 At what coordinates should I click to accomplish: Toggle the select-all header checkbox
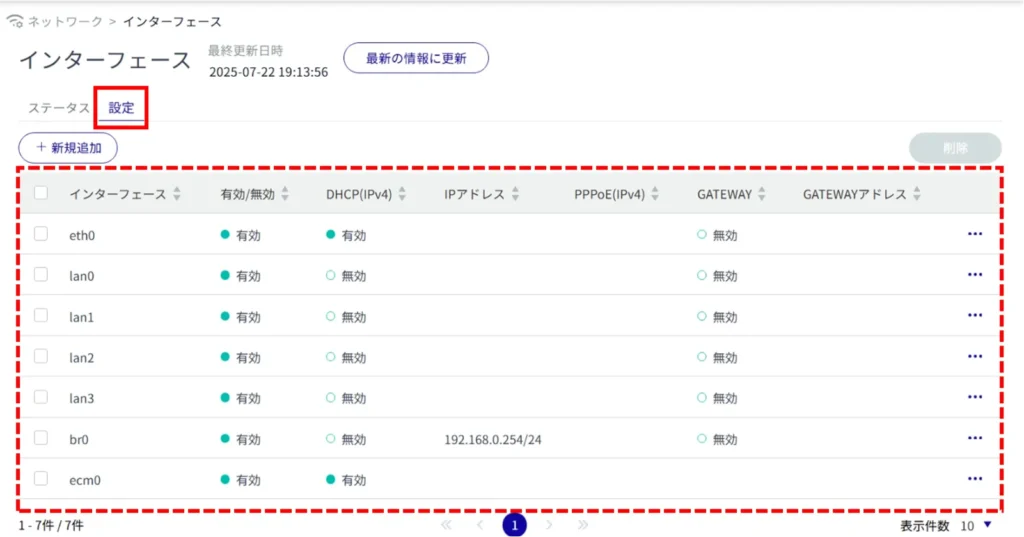coord(41,193)
